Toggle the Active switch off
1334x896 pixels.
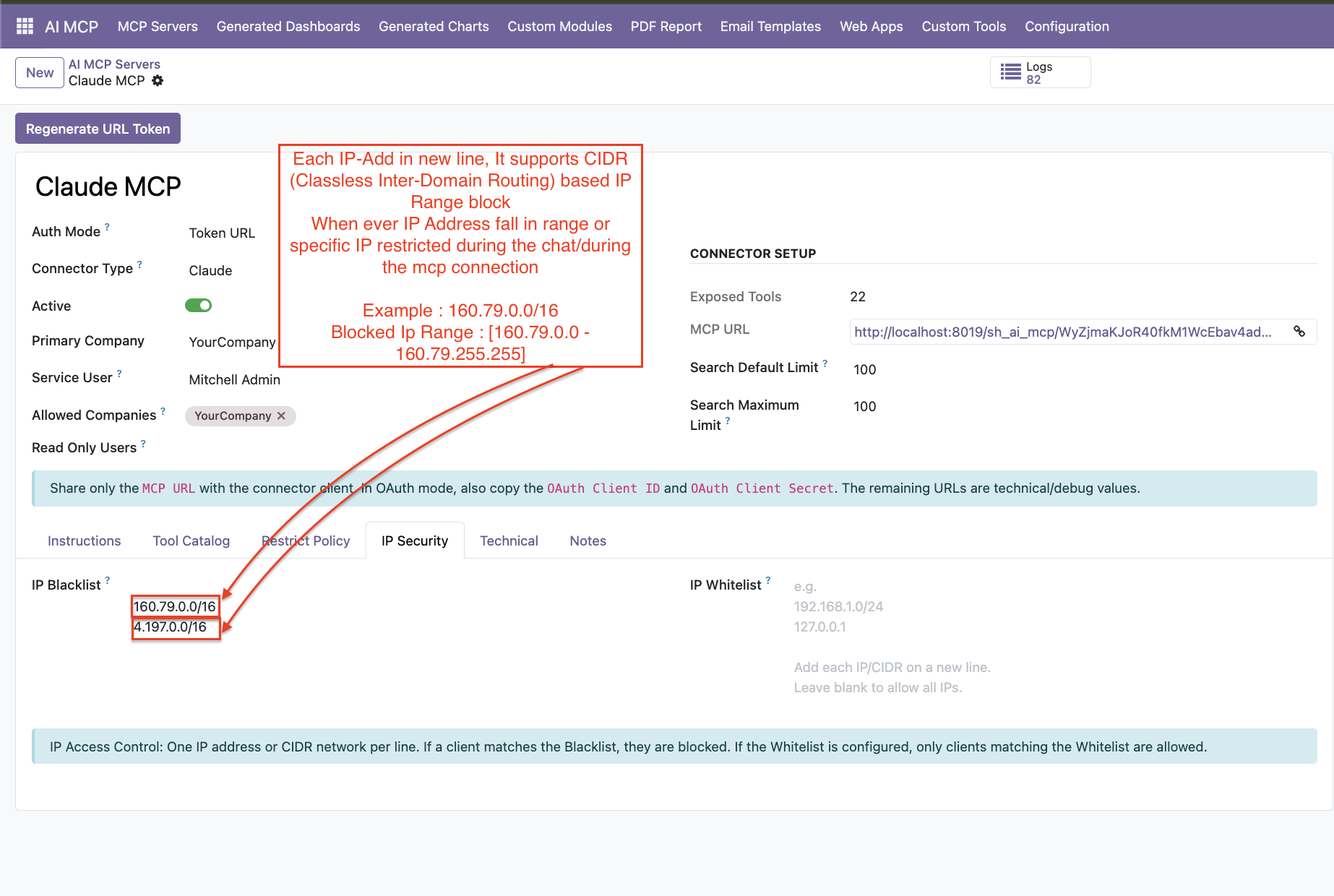pyautogui.click(x=198, y=306)
